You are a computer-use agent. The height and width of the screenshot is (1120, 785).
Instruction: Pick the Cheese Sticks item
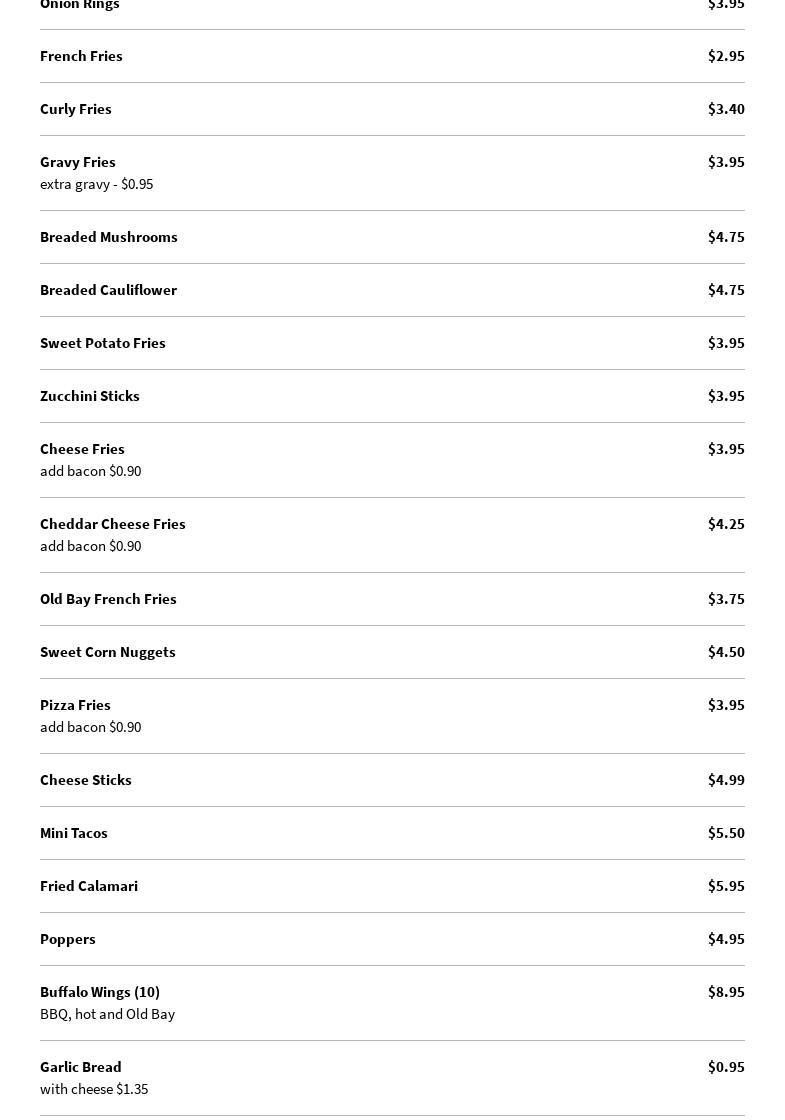(86, 780)
